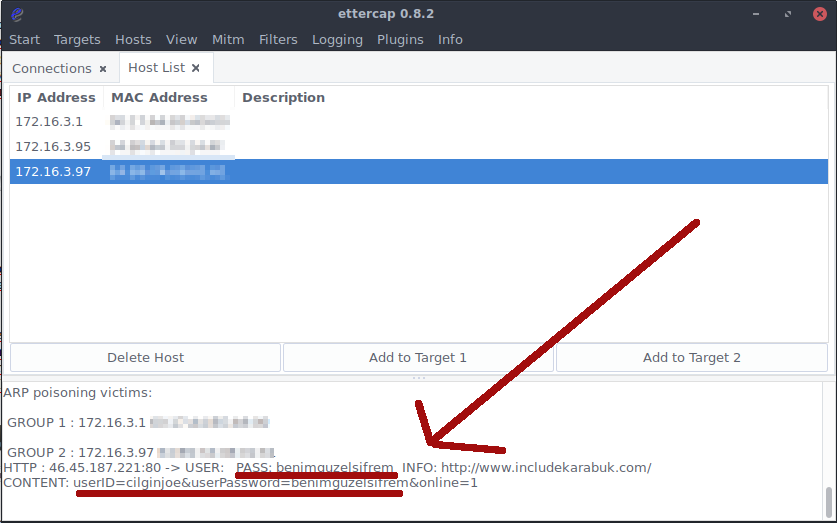Viewport: 837px width, 523px height.
Task: Click Add to Target 2 button
Action: point(692,357)
